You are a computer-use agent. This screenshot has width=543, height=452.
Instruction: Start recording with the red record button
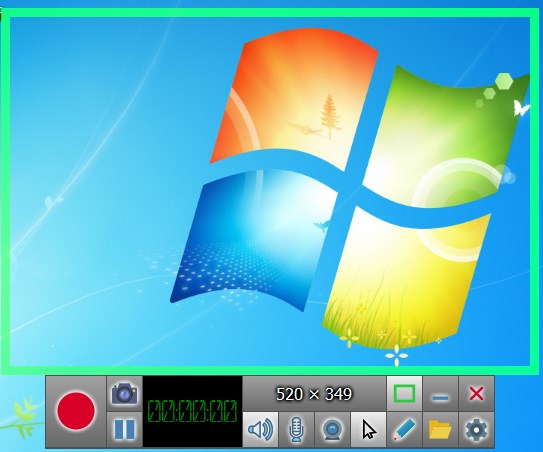[x=76, y=411]
